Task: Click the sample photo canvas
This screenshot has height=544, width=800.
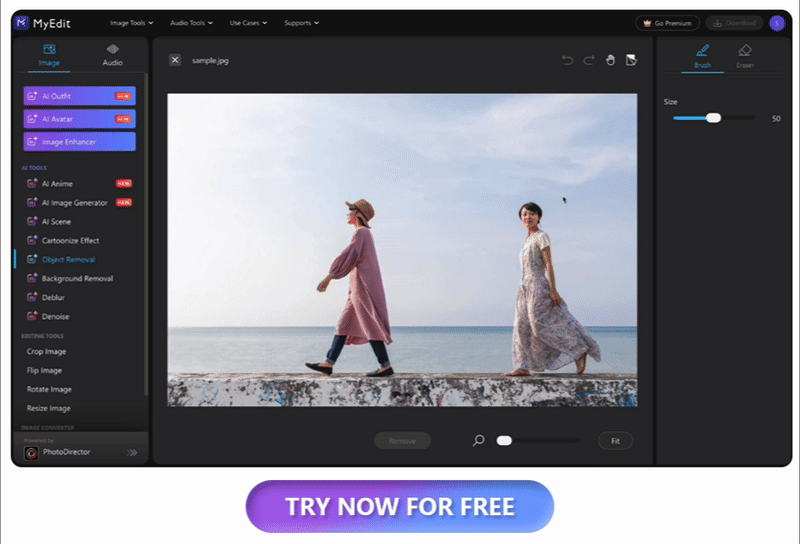Action: [x=402, y=250]
